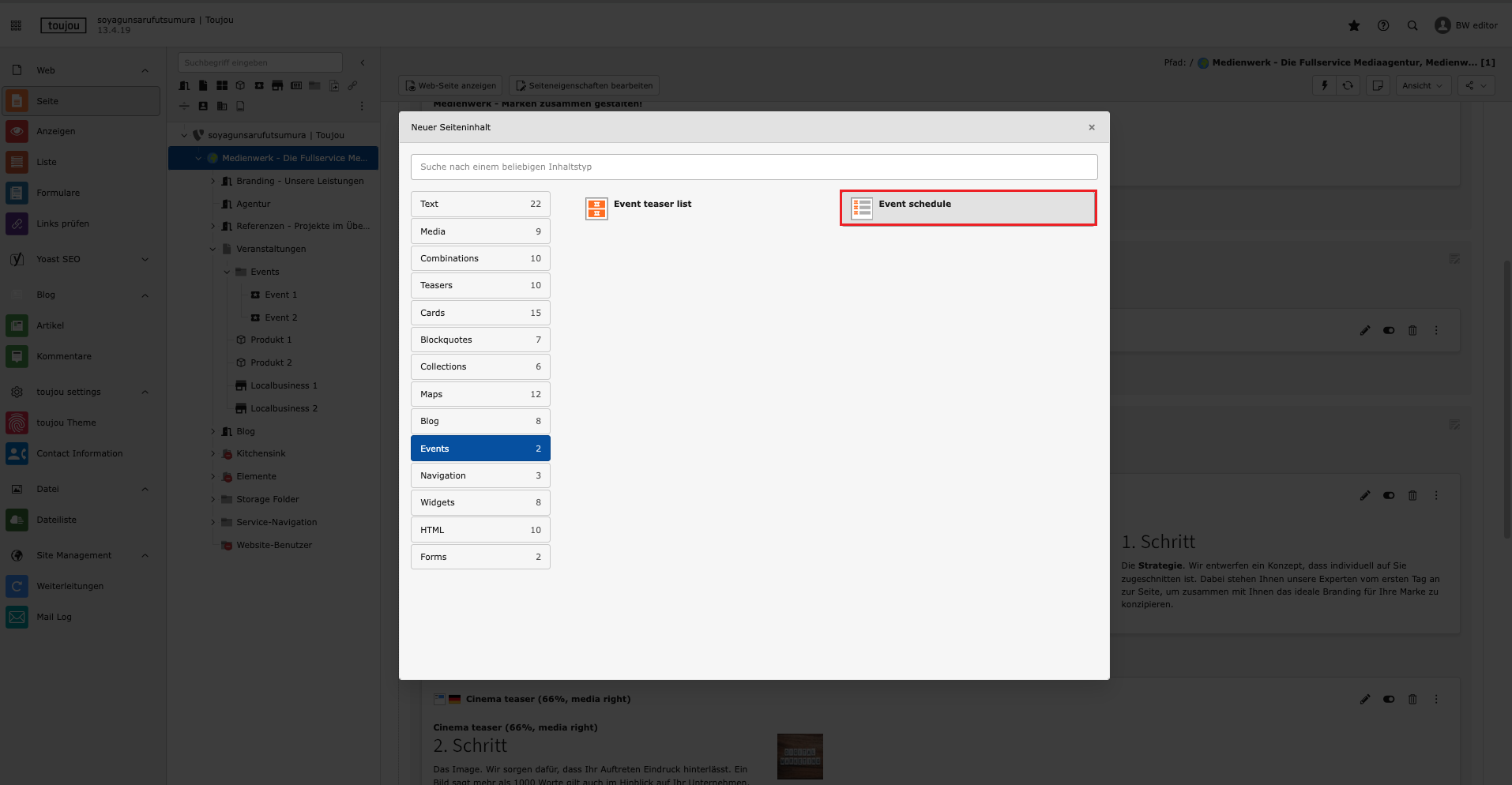Toggle visibility of the 1. Schritt element
Viewport: 1512px width, 785px height.
pyautogui.click(x=1389, y=495)
